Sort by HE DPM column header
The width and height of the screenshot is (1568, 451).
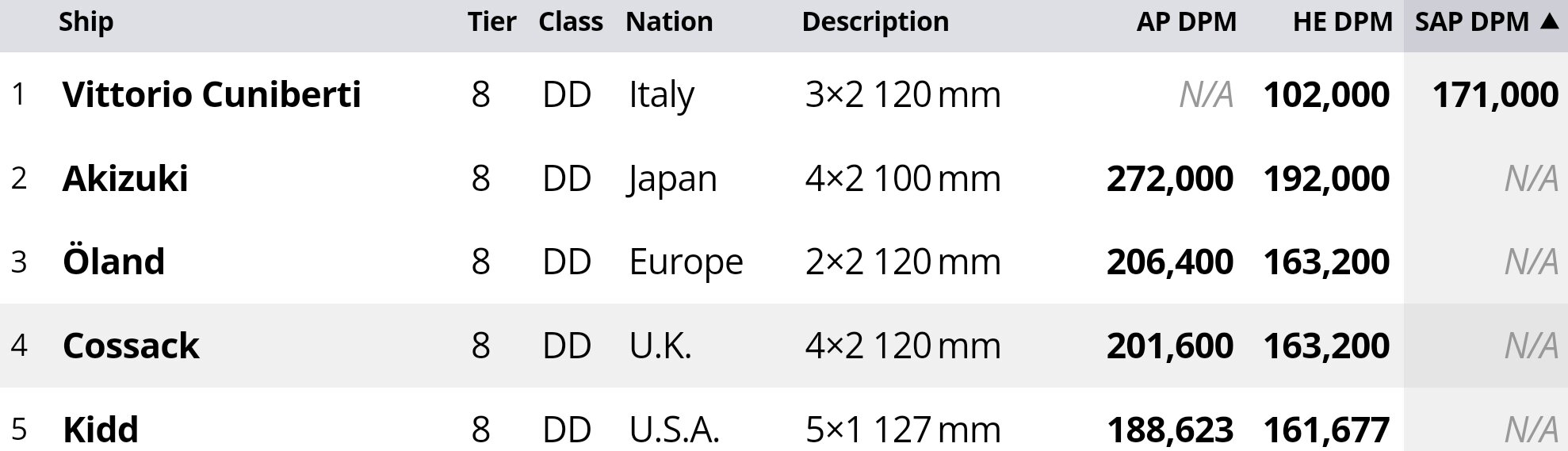click(1341, 22)
